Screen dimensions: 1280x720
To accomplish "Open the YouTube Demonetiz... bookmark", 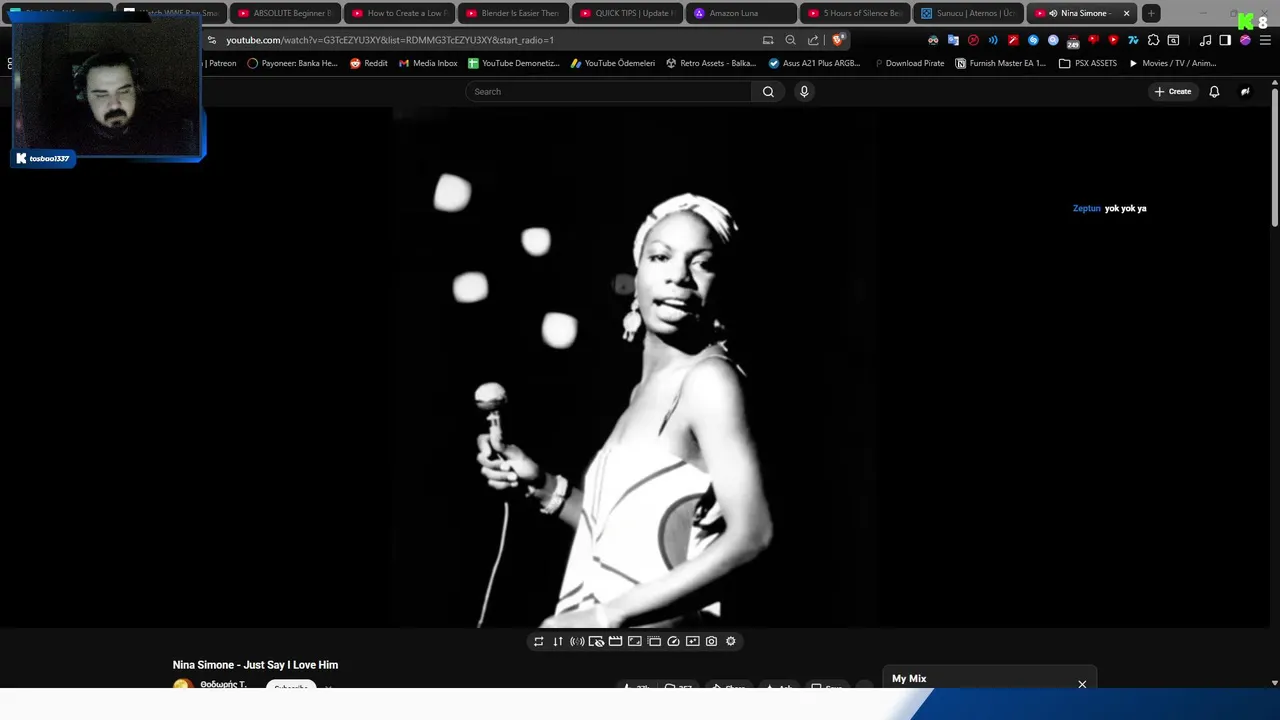I will (x=514, y=63).
